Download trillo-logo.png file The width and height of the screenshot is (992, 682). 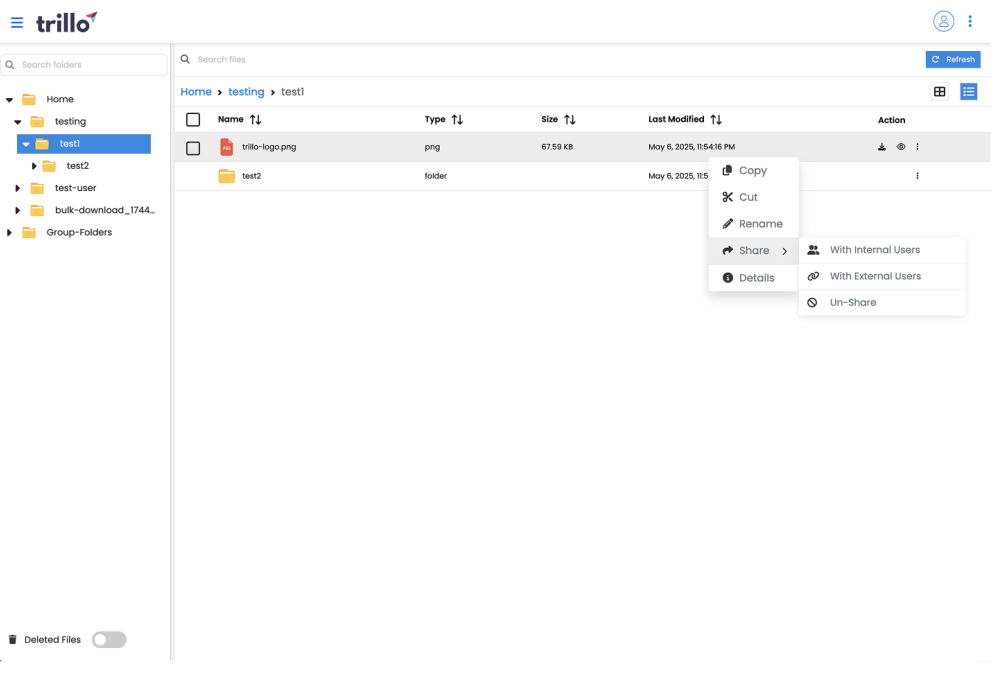882,147
